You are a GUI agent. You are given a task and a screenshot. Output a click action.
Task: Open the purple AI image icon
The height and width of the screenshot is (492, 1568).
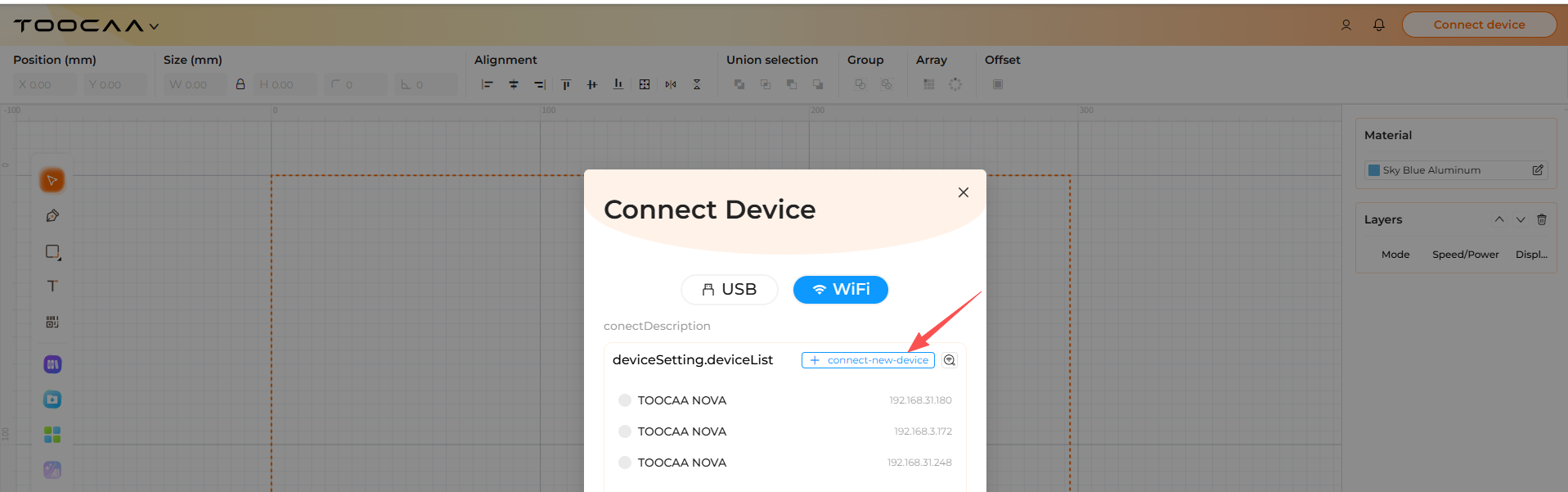tap(52, 470)
